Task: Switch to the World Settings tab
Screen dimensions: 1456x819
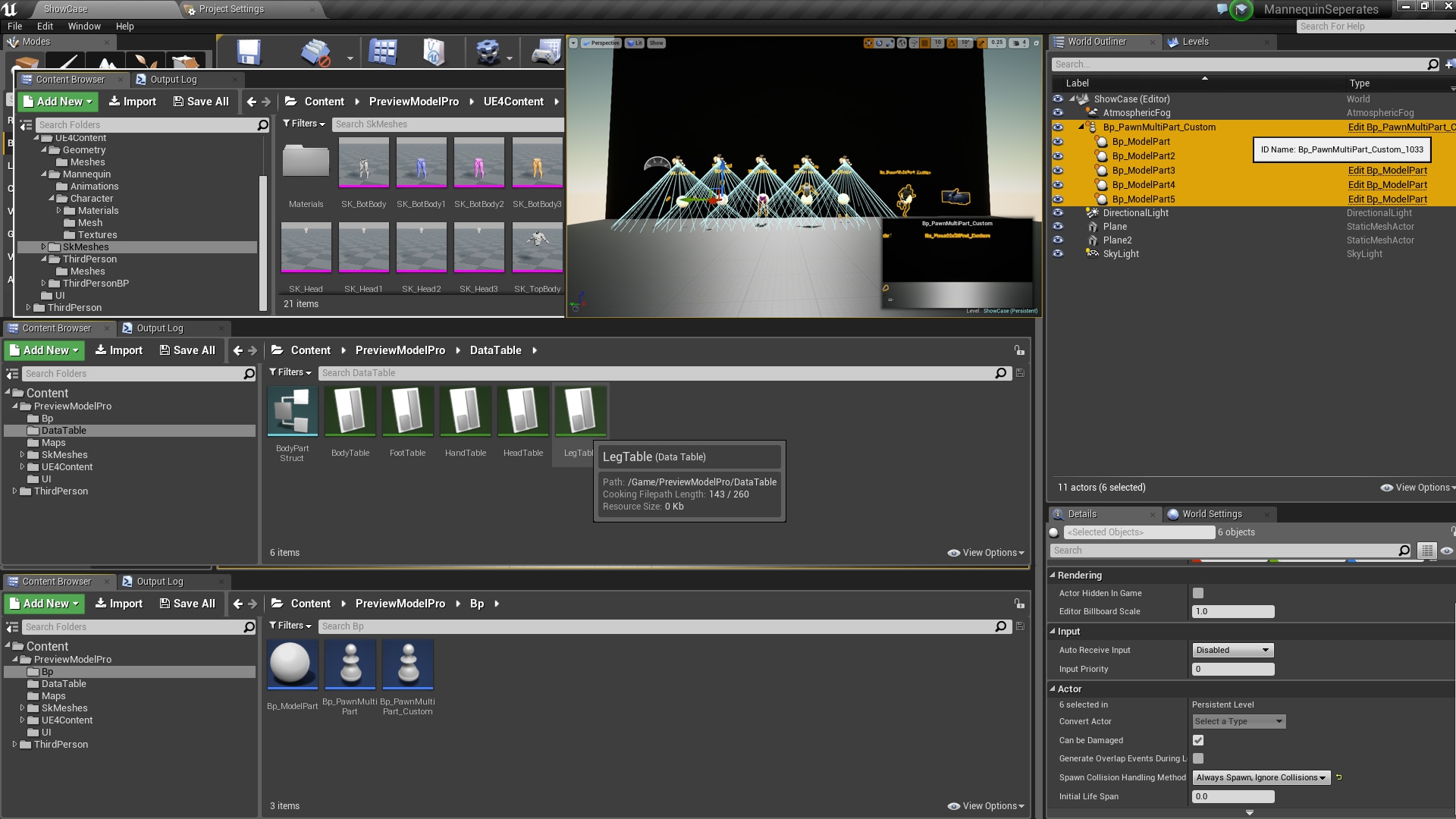Action: tap(1211, 513)
